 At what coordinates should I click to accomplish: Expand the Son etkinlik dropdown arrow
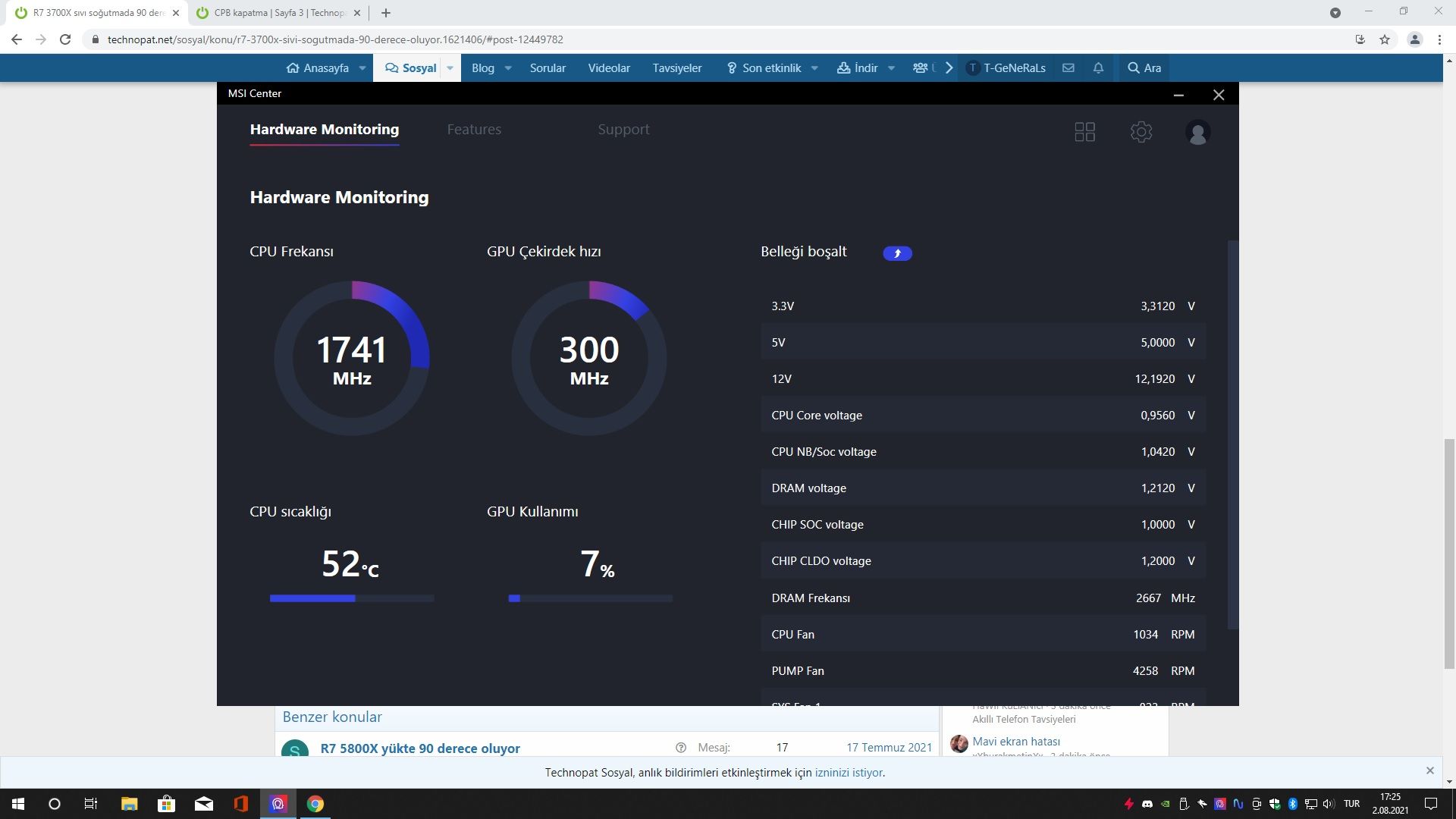[814, 68]
